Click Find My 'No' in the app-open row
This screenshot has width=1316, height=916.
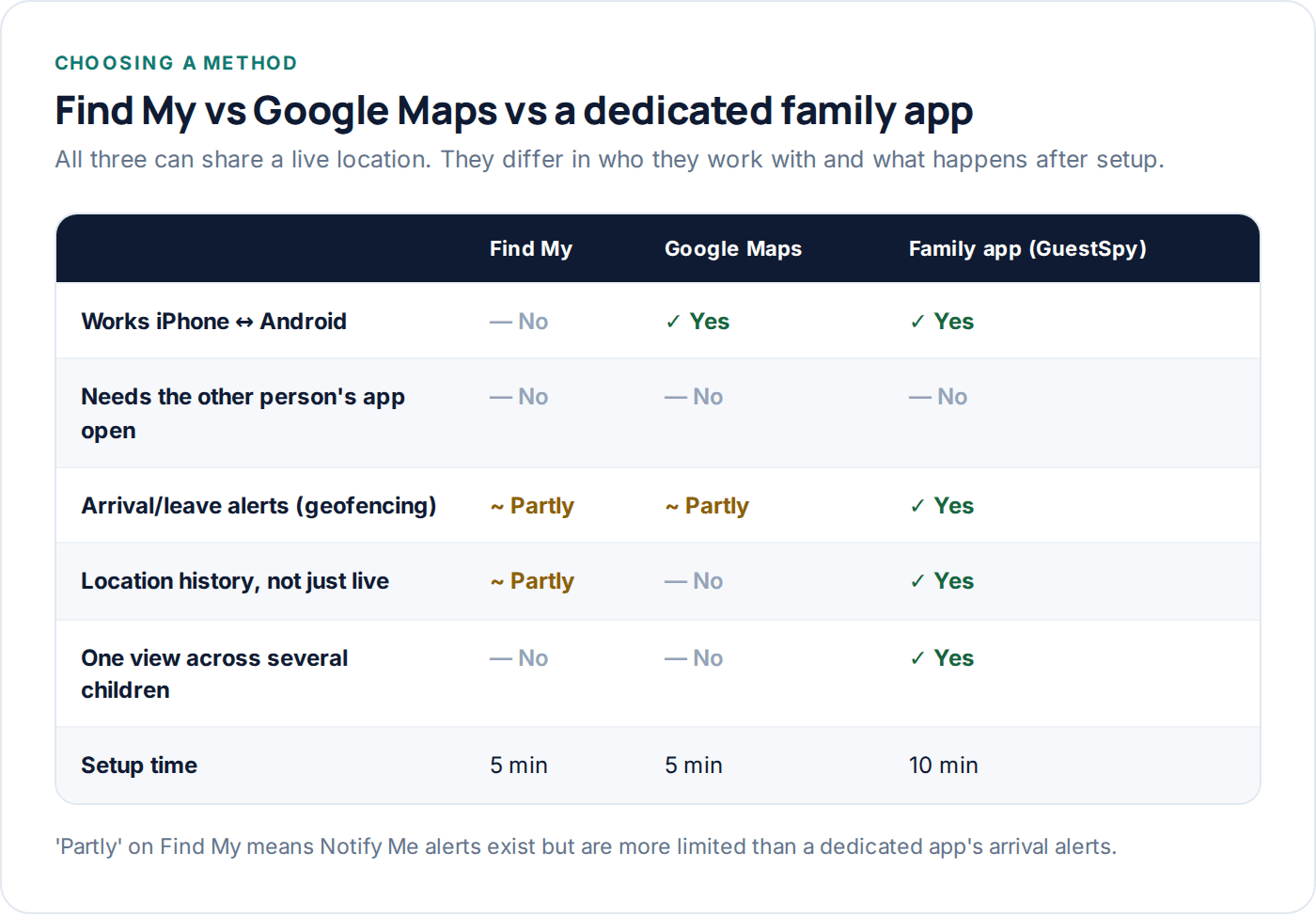click(519, 397)
